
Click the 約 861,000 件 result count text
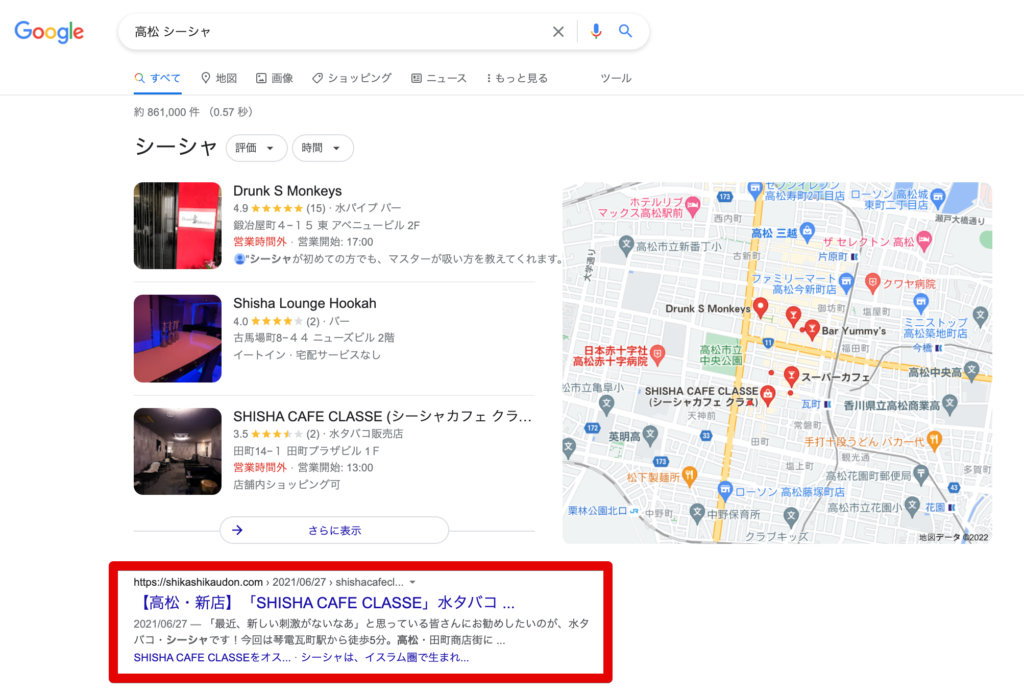point(167,112)
